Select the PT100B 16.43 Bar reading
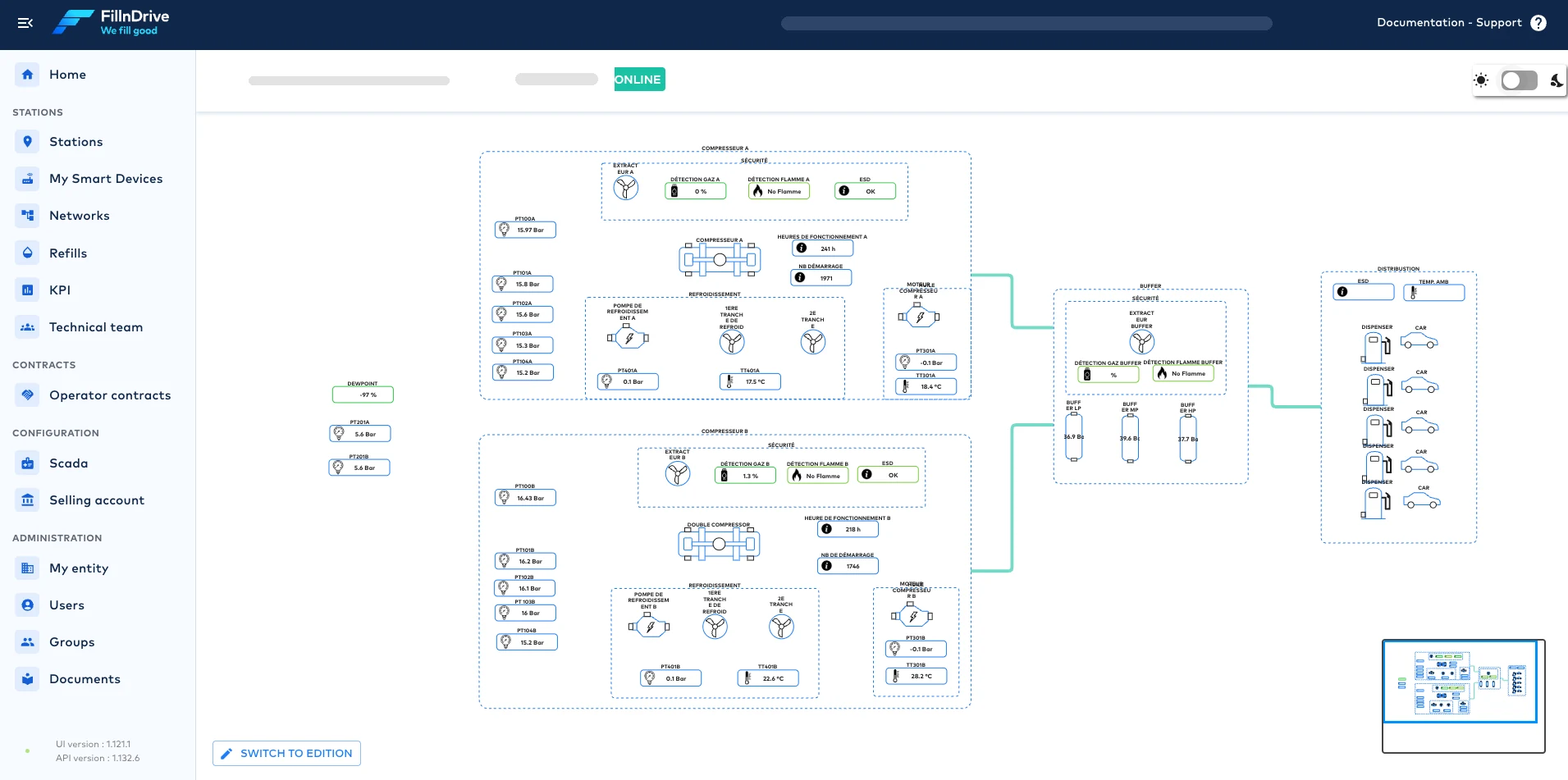This screenshot has height=780, width=1568. pos(525,498)
